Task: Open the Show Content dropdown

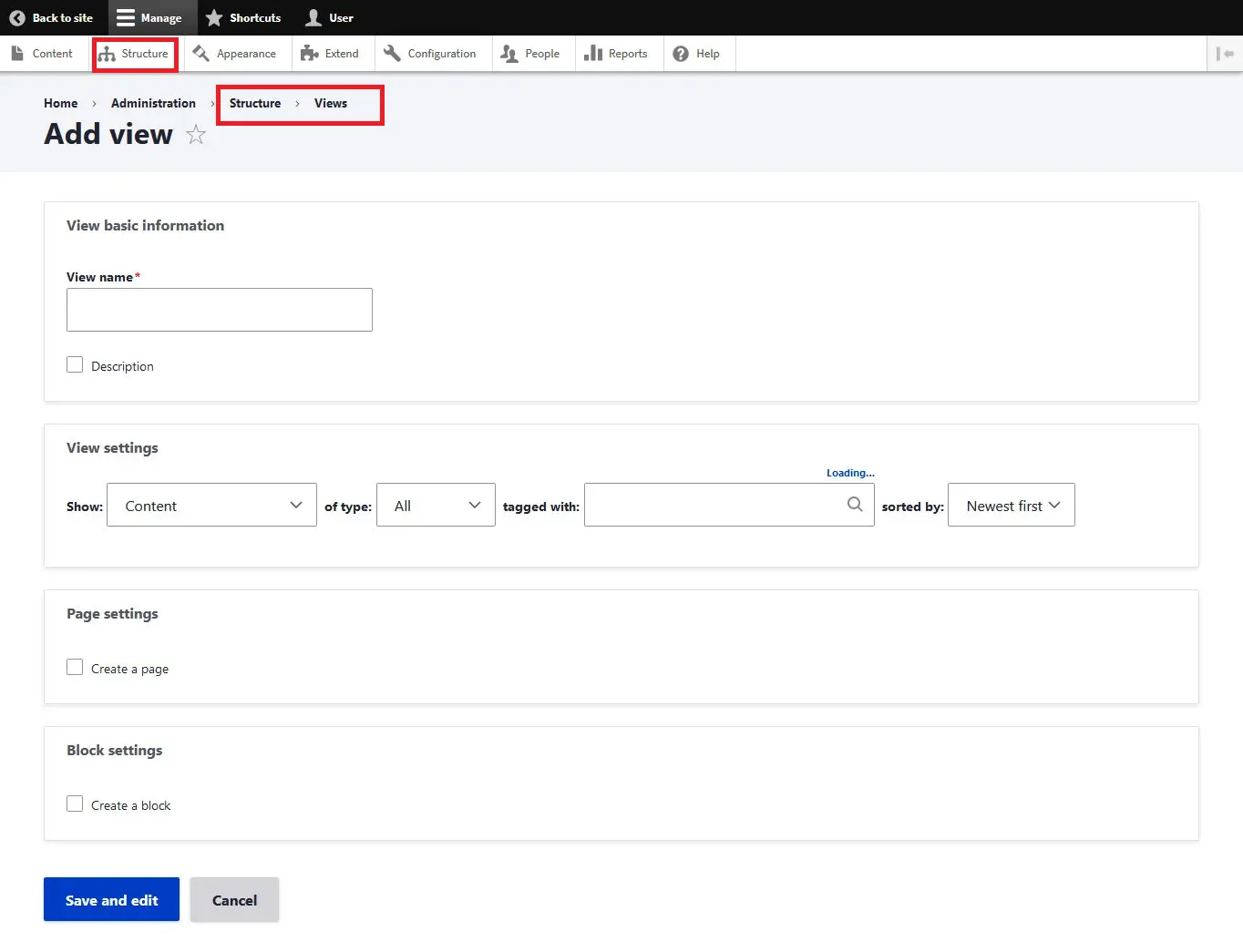Action: [x=211, y=505]
